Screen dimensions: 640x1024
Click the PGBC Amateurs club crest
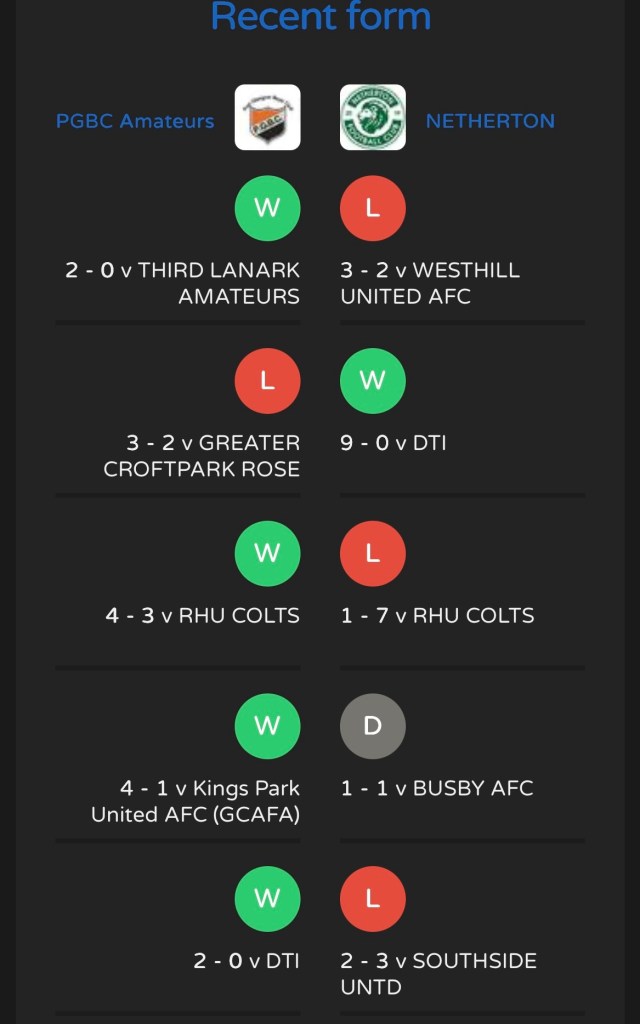267,118
